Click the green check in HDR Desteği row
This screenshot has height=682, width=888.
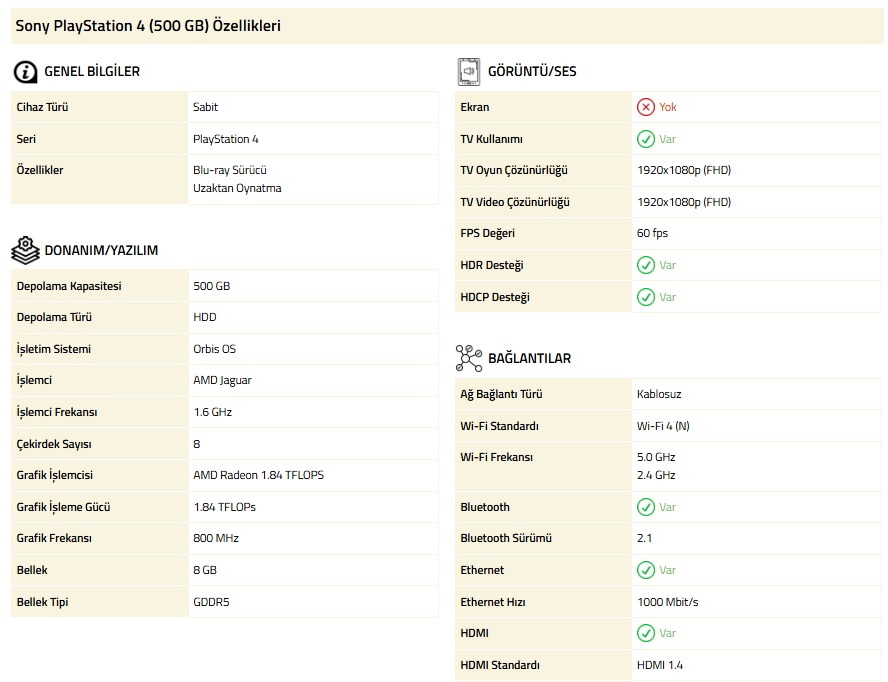pyautogui.click(x=646, y=265)
